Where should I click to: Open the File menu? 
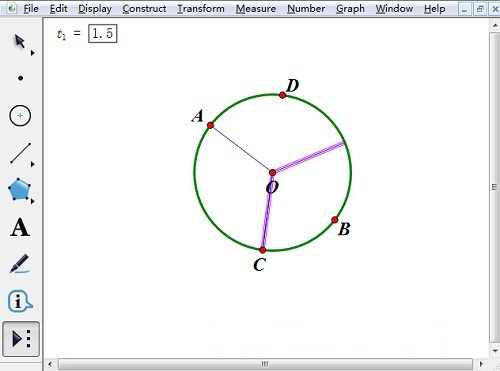(31, 9)
